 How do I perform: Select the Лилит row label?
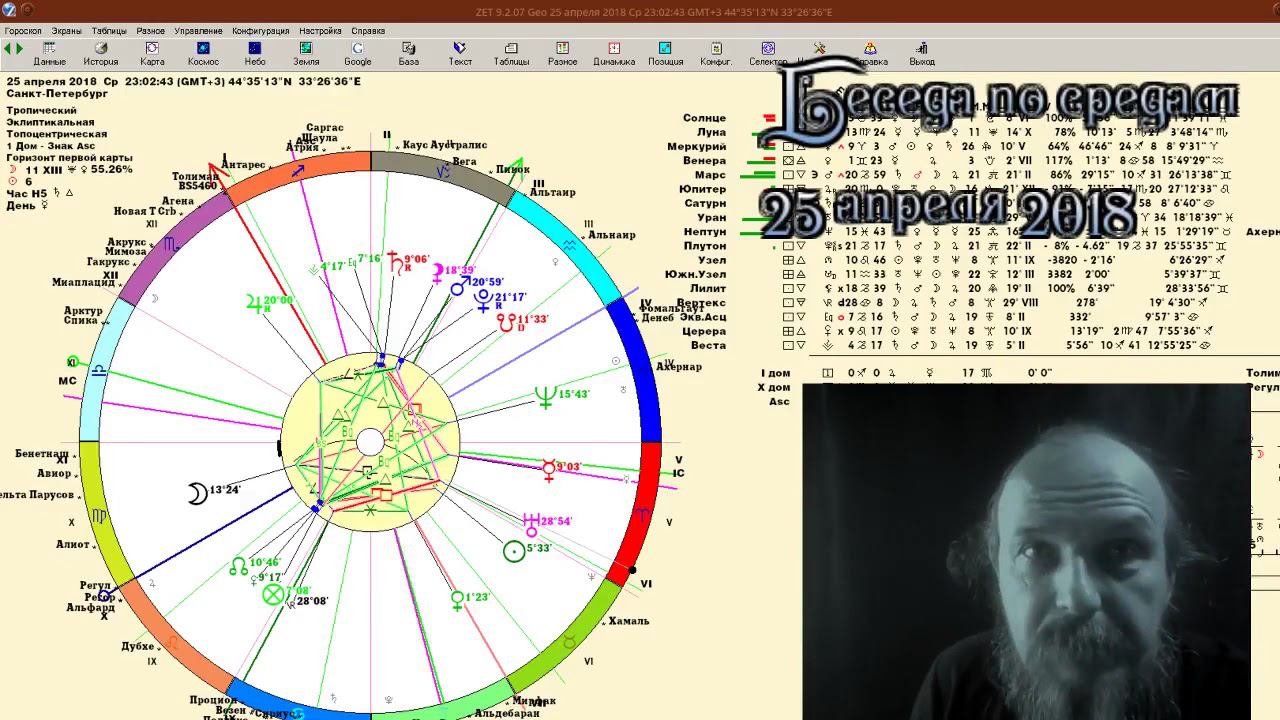(708, 288)
